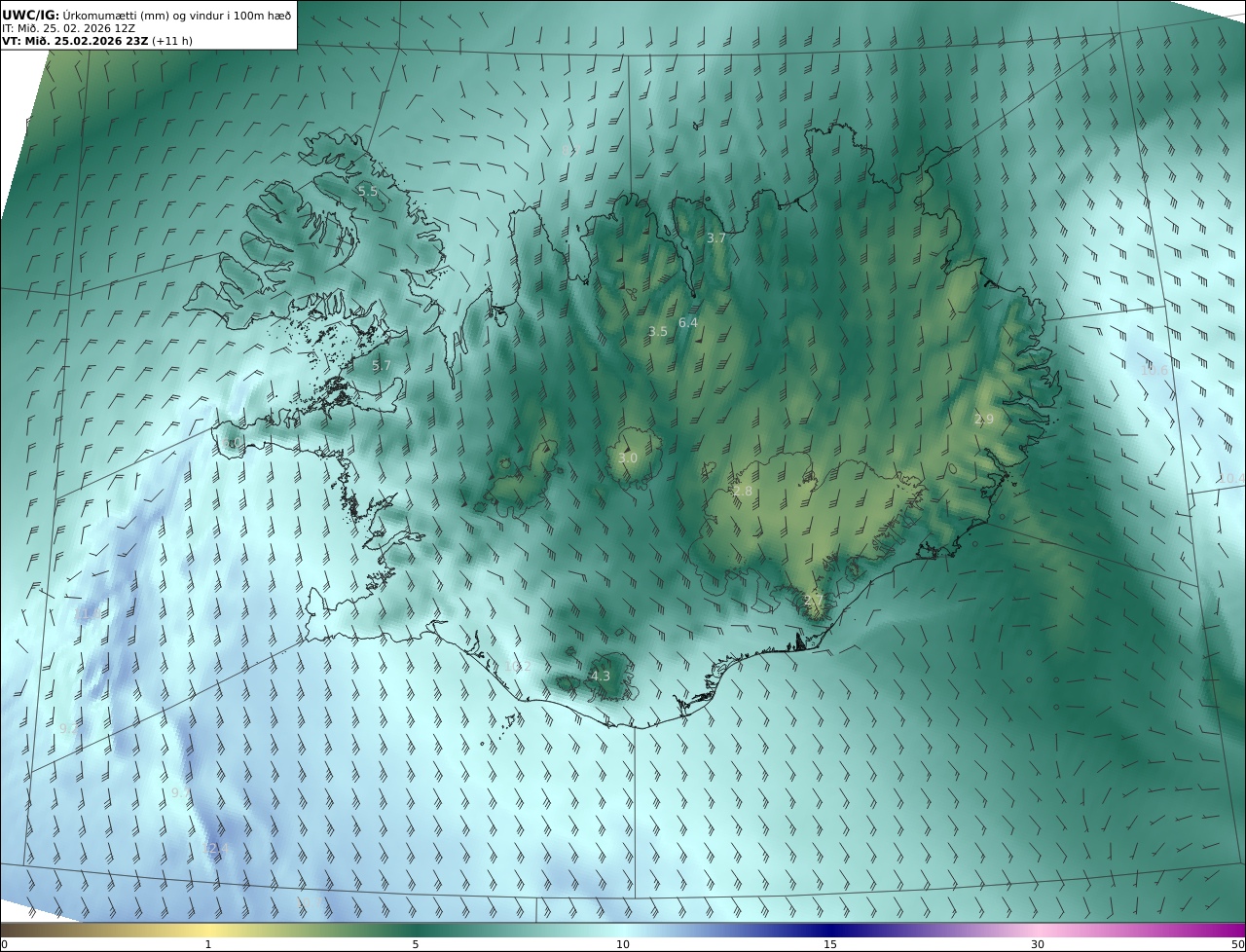Click the 4.3 value on the south glacier
The height and width of the screenshot is (952, 1246).
tap(601, 677)
